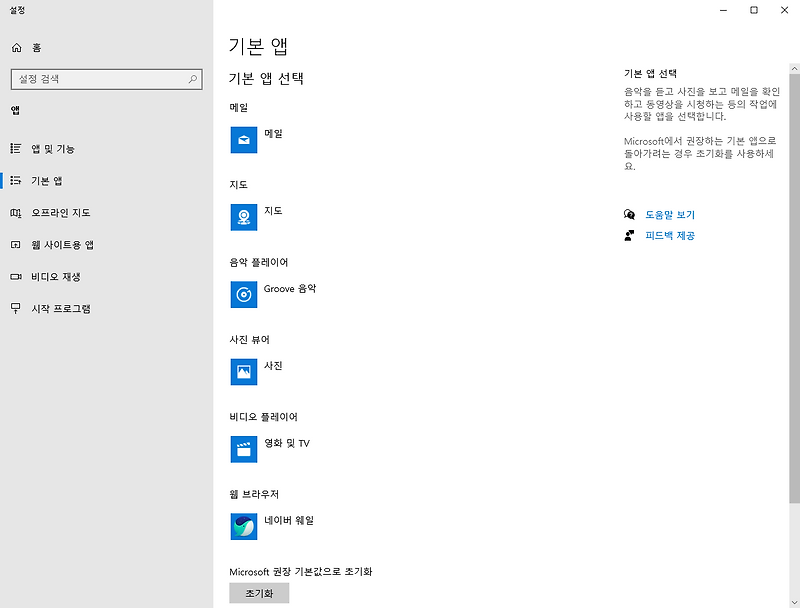Click the search magnifier icon
Image resolution: width=800 pixels, height=608 pixels.
pyautogui.click(x=193, y=78)
